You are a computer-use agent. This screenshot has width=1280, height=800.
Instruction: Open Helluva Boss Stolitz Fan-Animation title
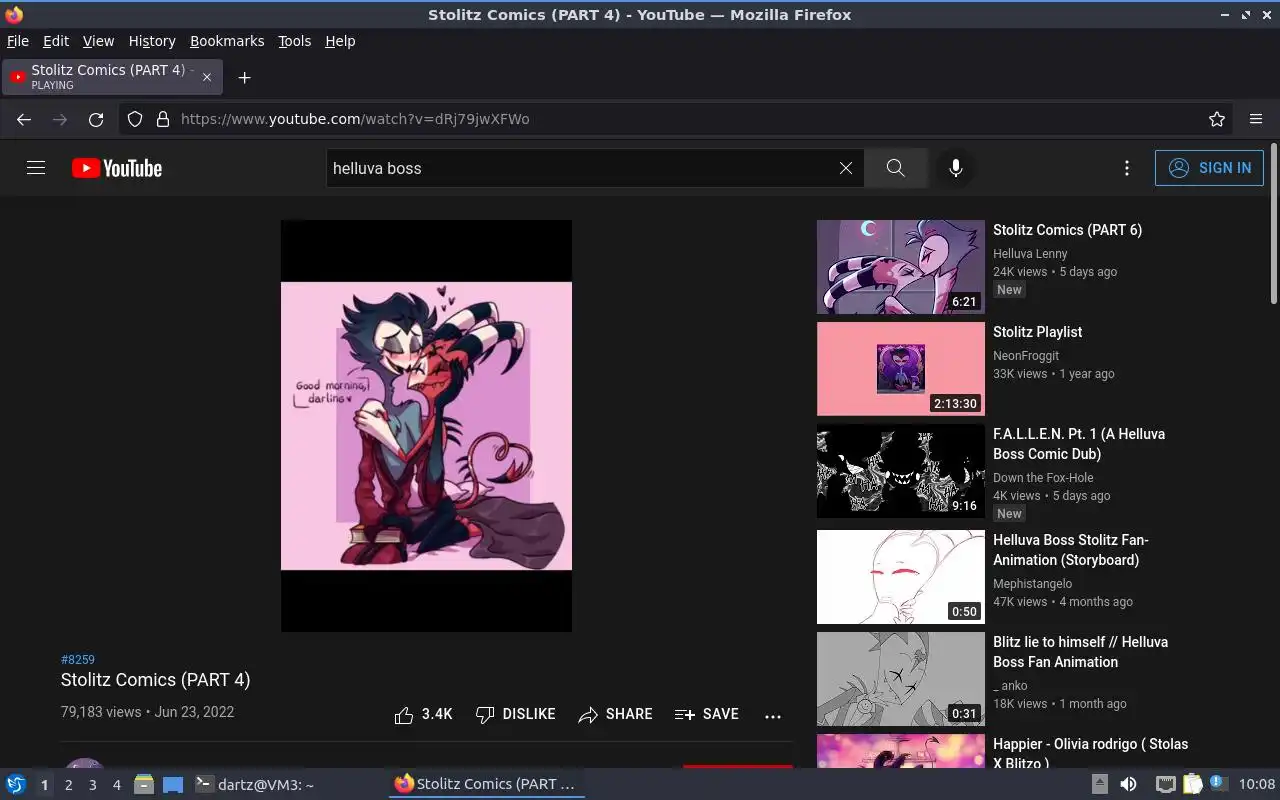point(1071,550)
